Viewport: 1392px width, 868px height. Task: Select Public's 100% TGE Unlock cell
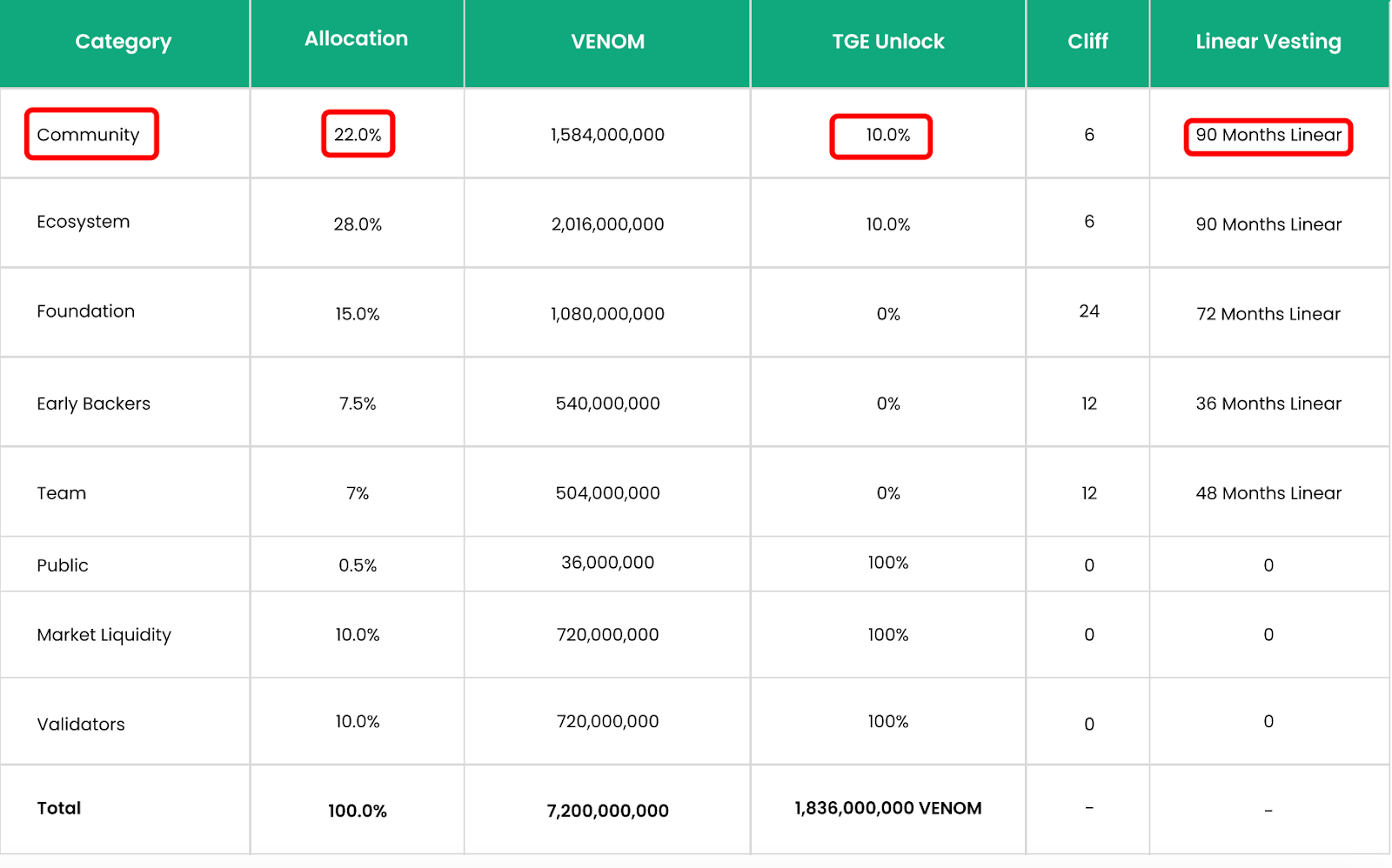pyautogui.click(x=888, y=563)
